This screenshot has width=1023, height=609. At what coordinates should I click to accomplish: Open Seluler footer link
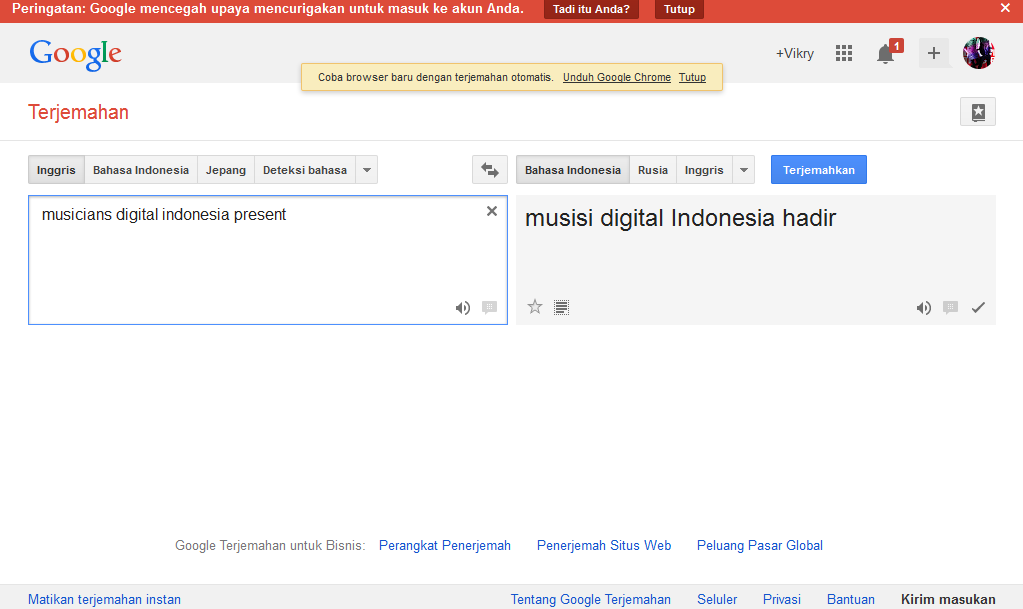pyautogui.click(x=717, y=599)
